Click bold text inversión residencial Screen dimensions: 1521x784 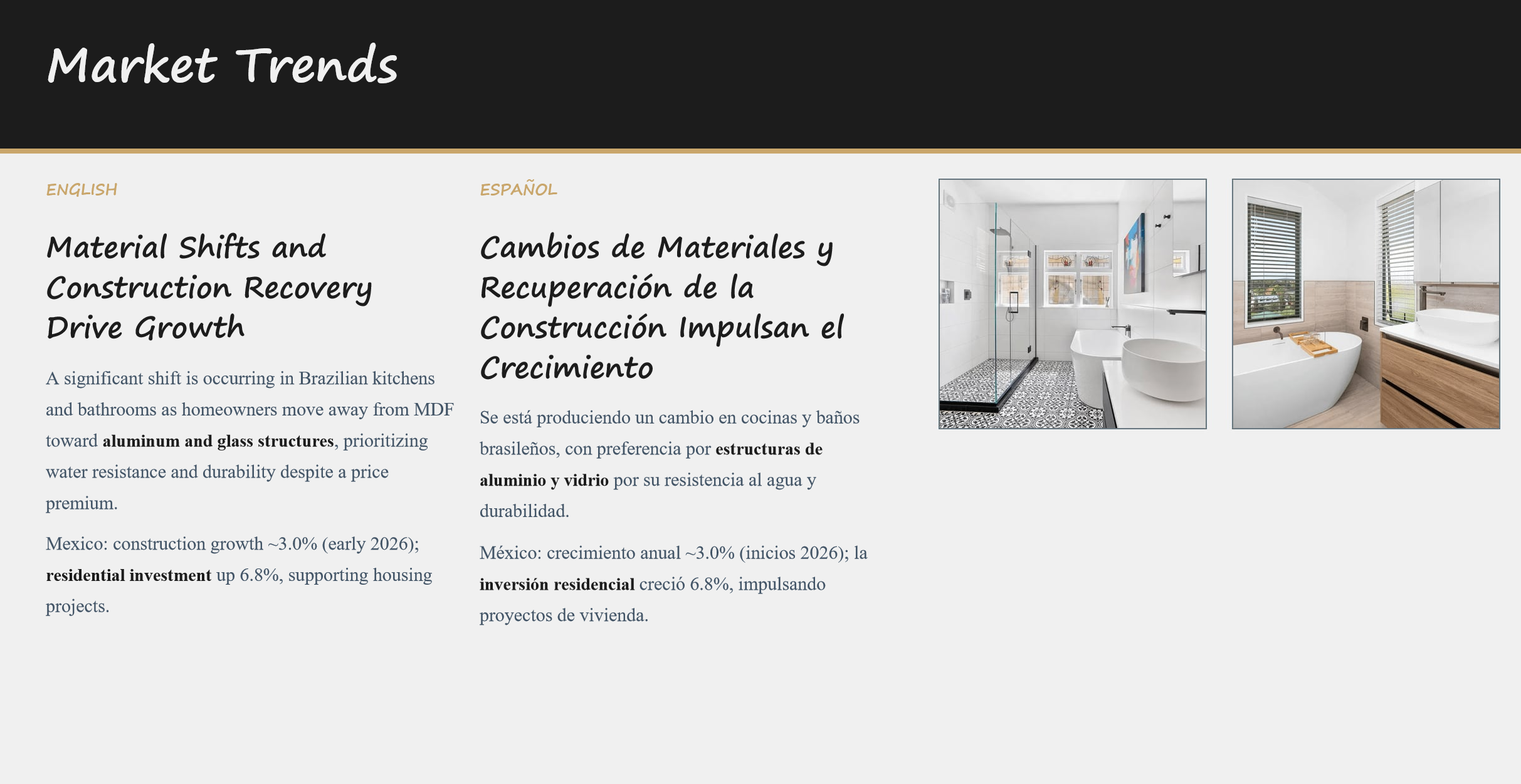pyautogui.click(x=557, y=585)
